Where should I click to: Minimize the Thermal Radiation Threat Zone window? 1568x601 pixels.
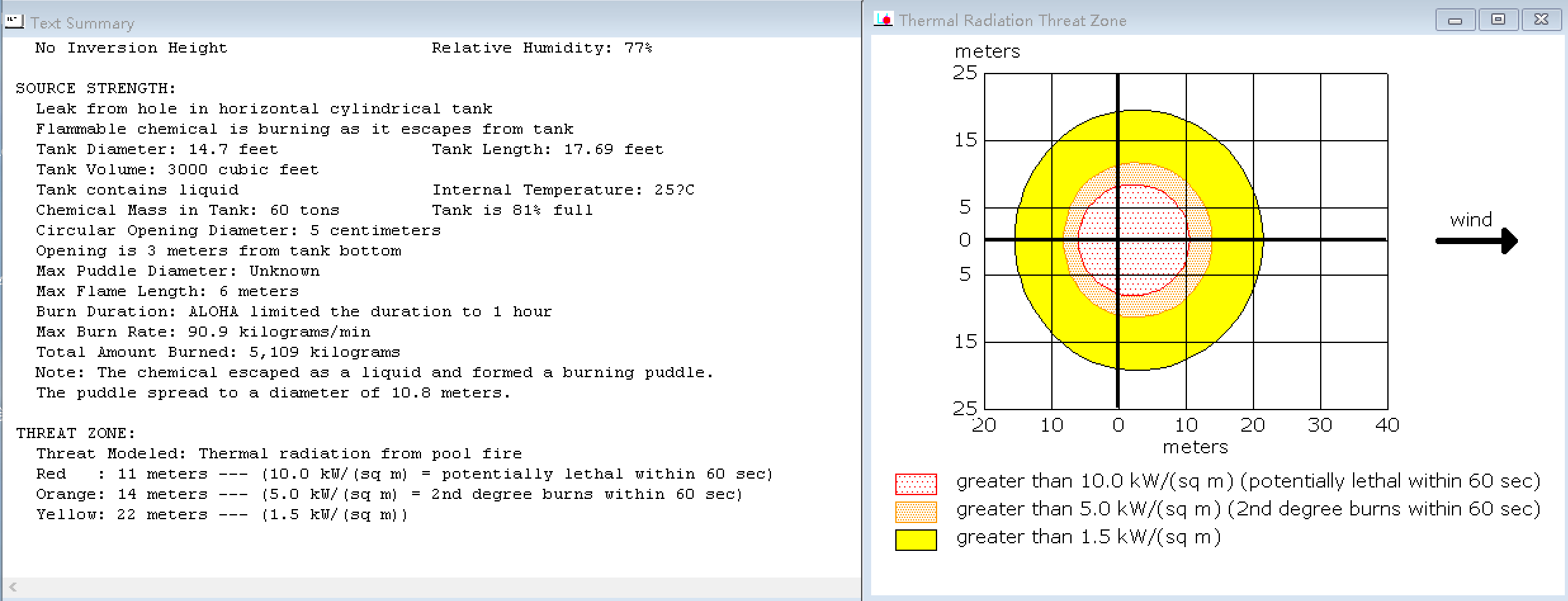tap(1455, 20)
